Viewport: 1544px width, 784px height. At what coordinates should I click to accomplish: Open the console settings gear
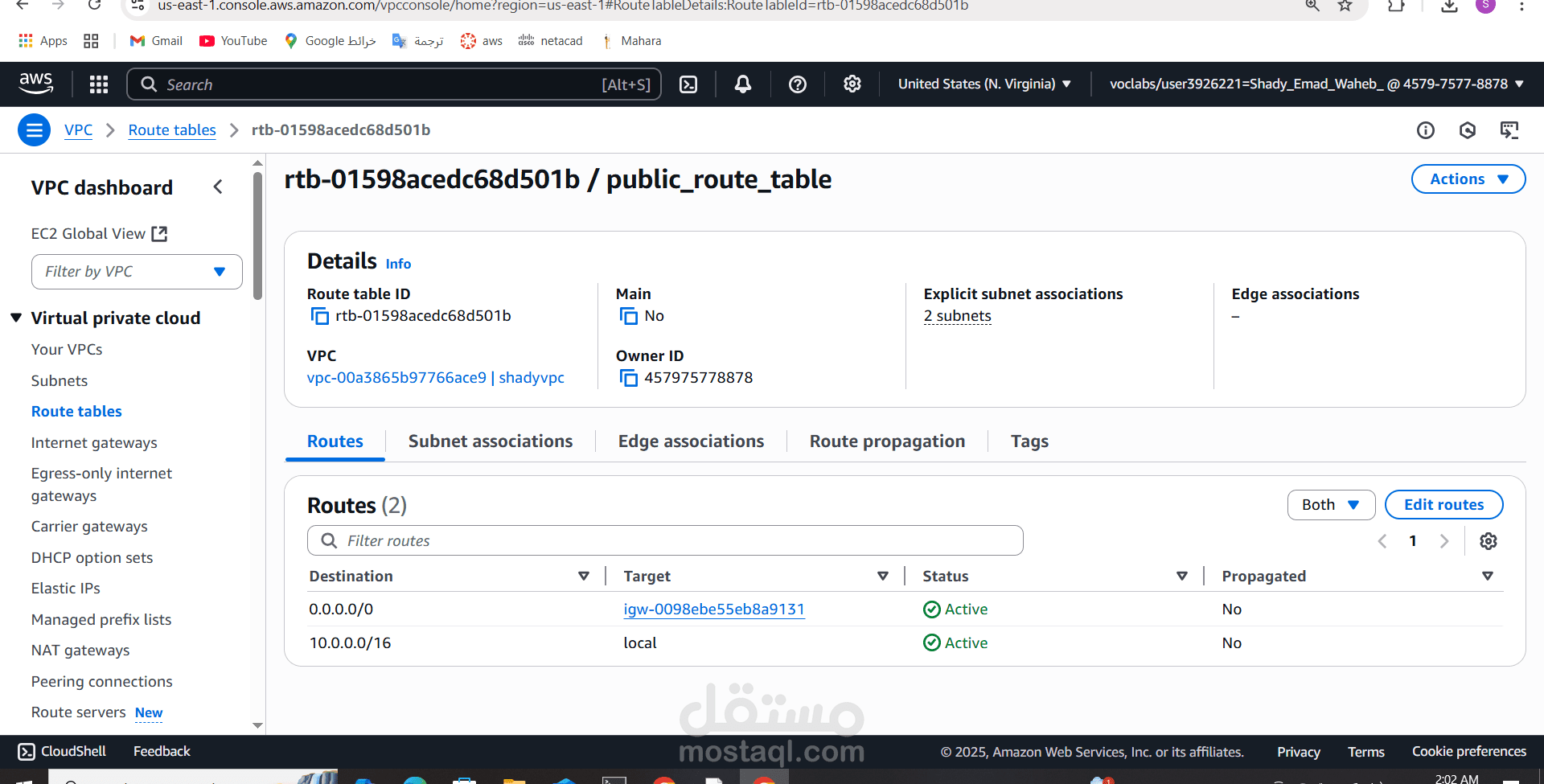tap(852, 84)
